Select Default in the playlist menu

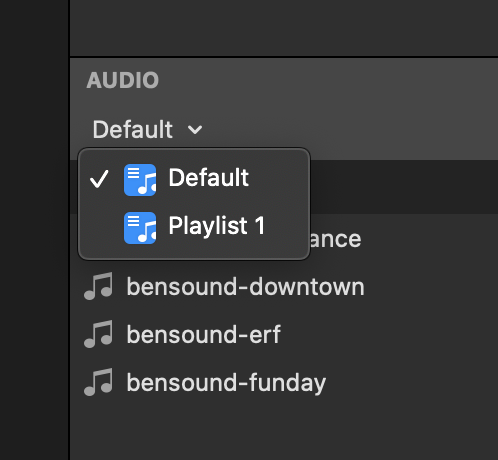194,180
